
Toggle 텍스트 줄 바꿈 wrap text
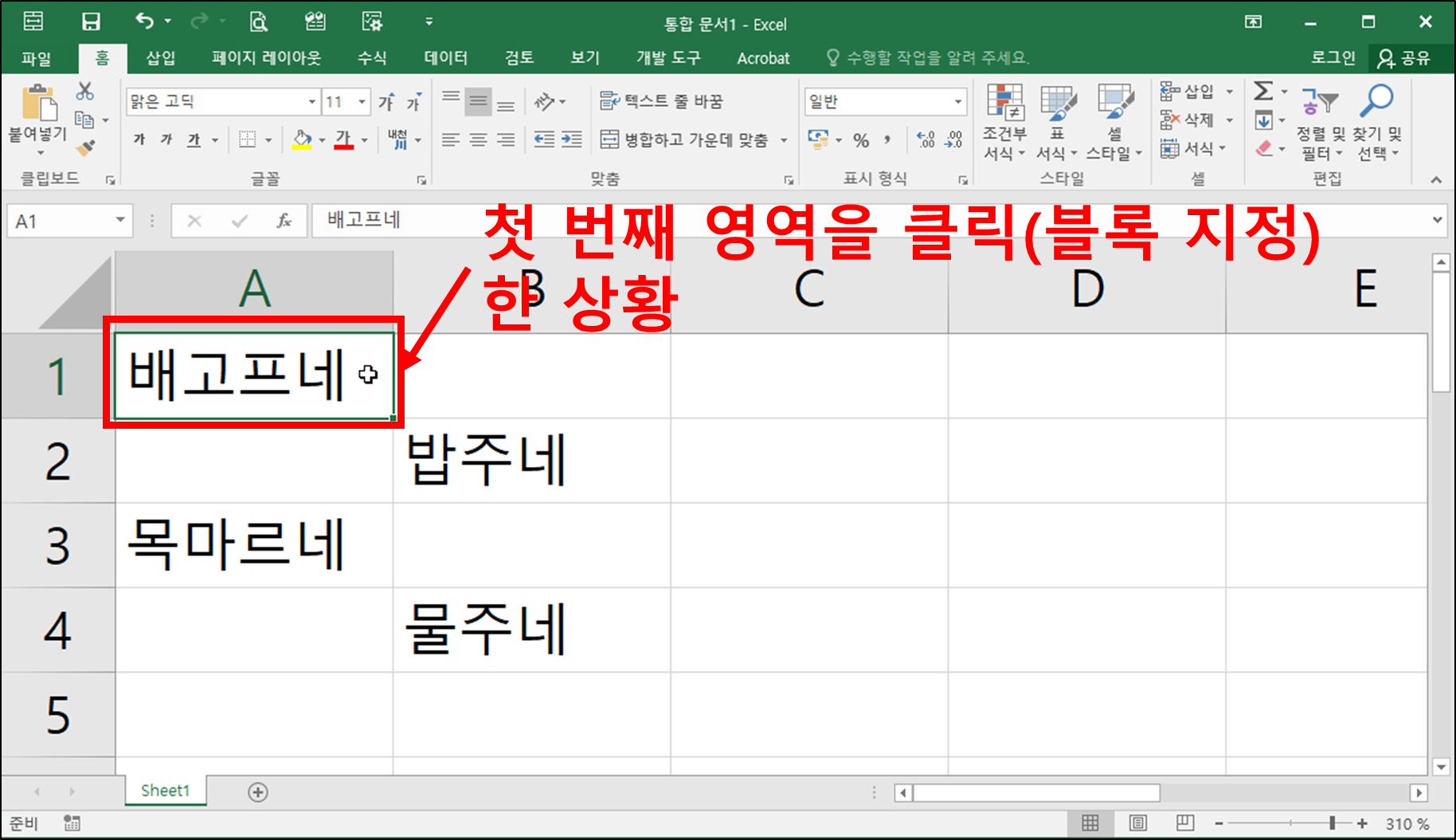(x=661, y=101)
